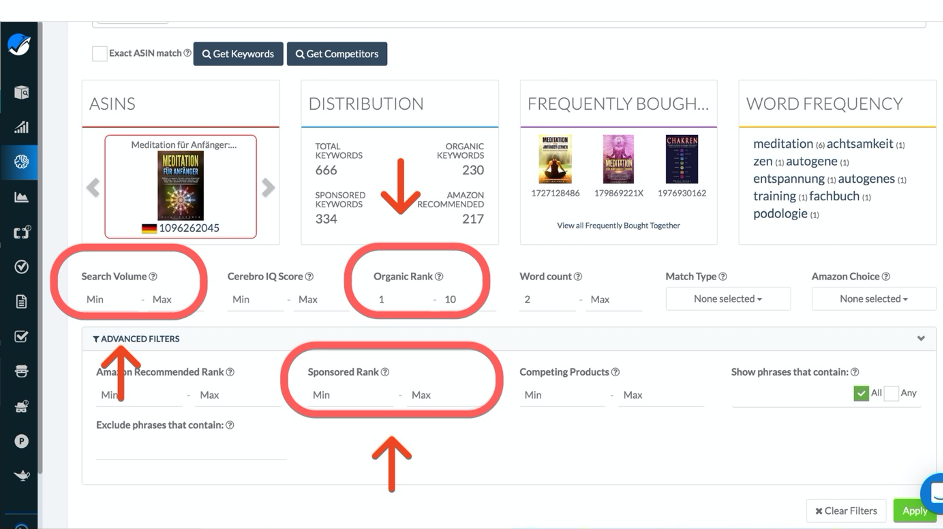Open Sponsored Rank help tooltip icon
Viewport: 943px width, 529px height.
[385, 372]
